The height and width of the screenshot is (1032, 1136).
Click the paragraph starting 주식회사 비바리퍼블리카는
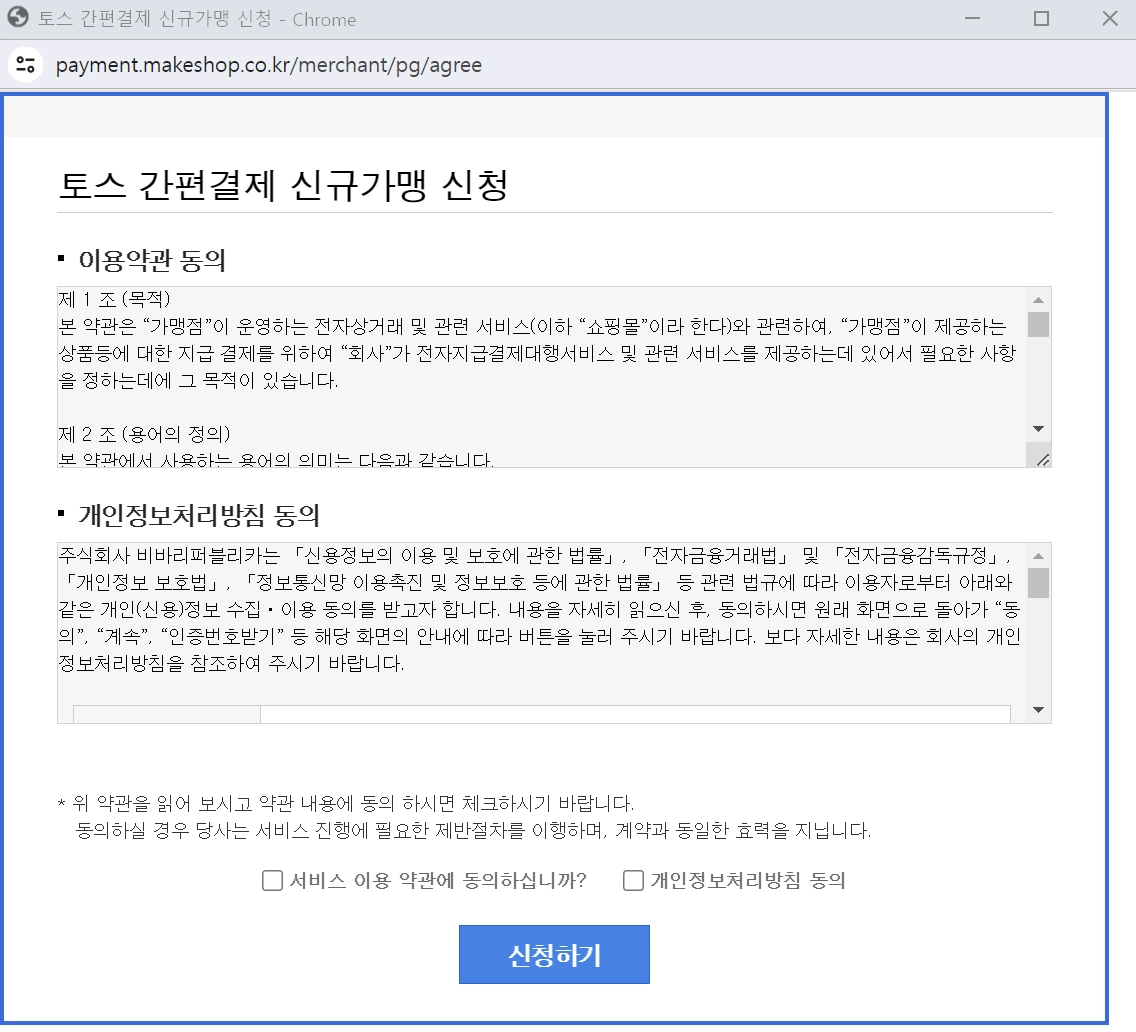[540, 609]
